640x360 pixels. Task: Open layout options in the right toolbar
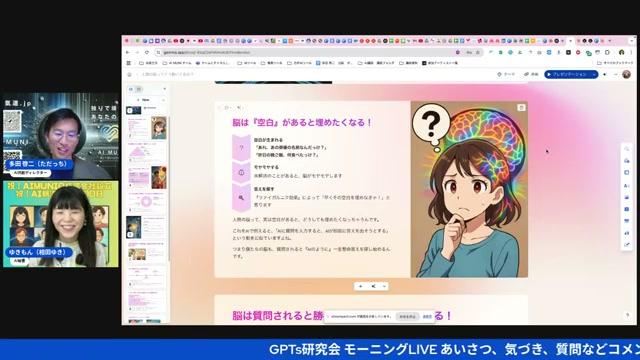627,173
